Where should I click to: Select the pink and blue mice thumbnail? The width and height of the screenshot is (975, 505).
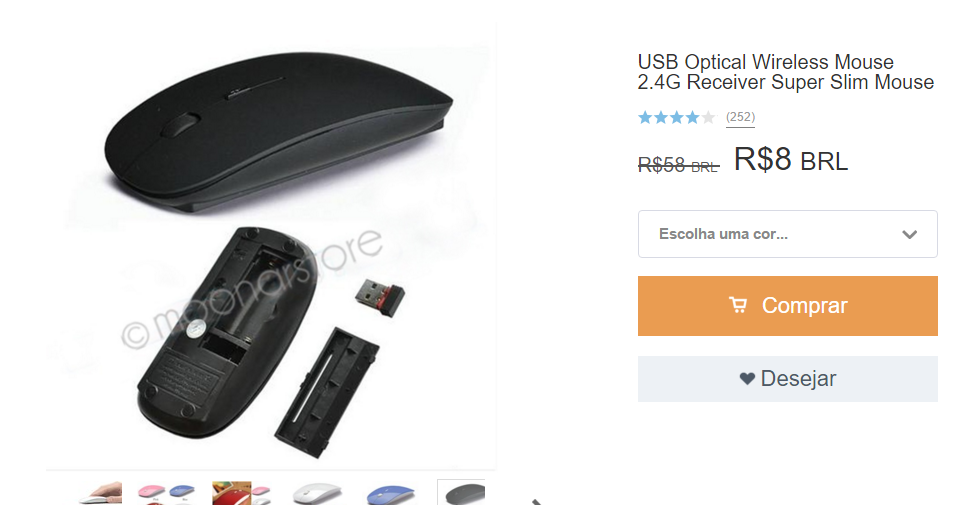166,493
